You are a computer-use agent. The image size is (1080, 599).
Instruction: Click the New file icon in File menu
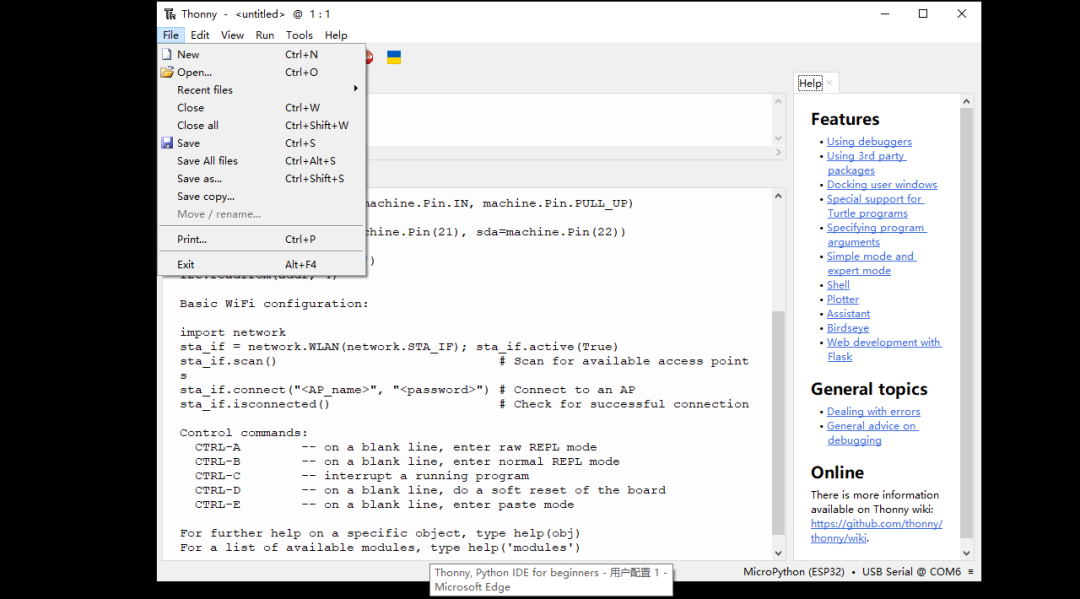point(167,54)
